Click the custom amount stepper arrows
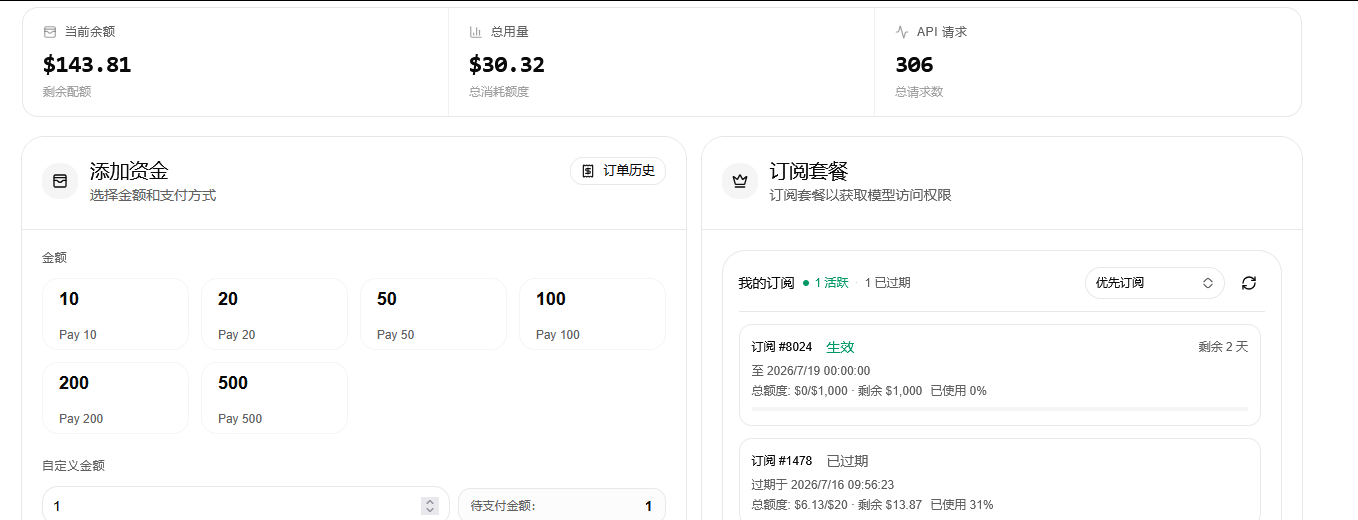1358x520 pixels. pos(430,506)
